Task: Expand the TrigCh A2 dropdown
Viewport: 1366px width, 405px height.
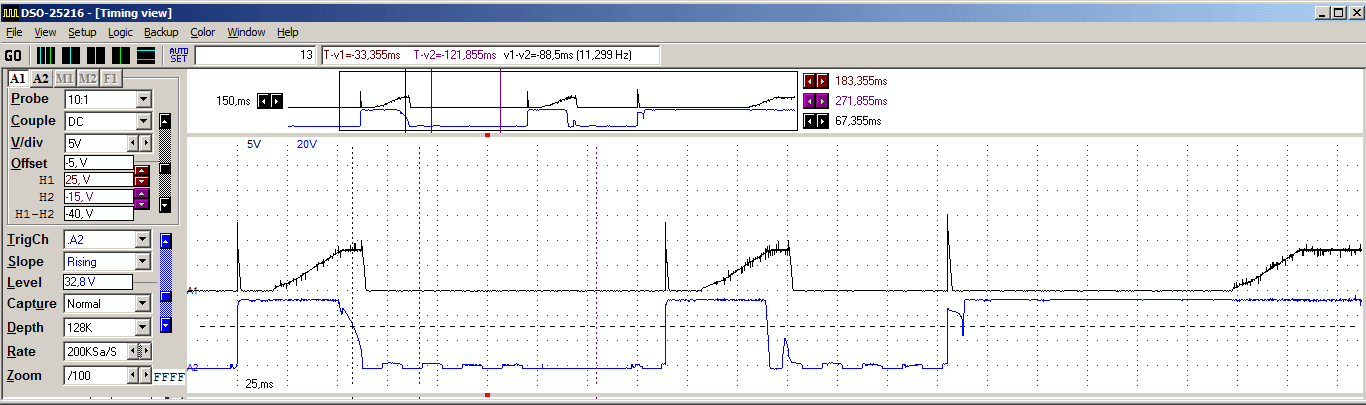Action: [x=144, y=239]
